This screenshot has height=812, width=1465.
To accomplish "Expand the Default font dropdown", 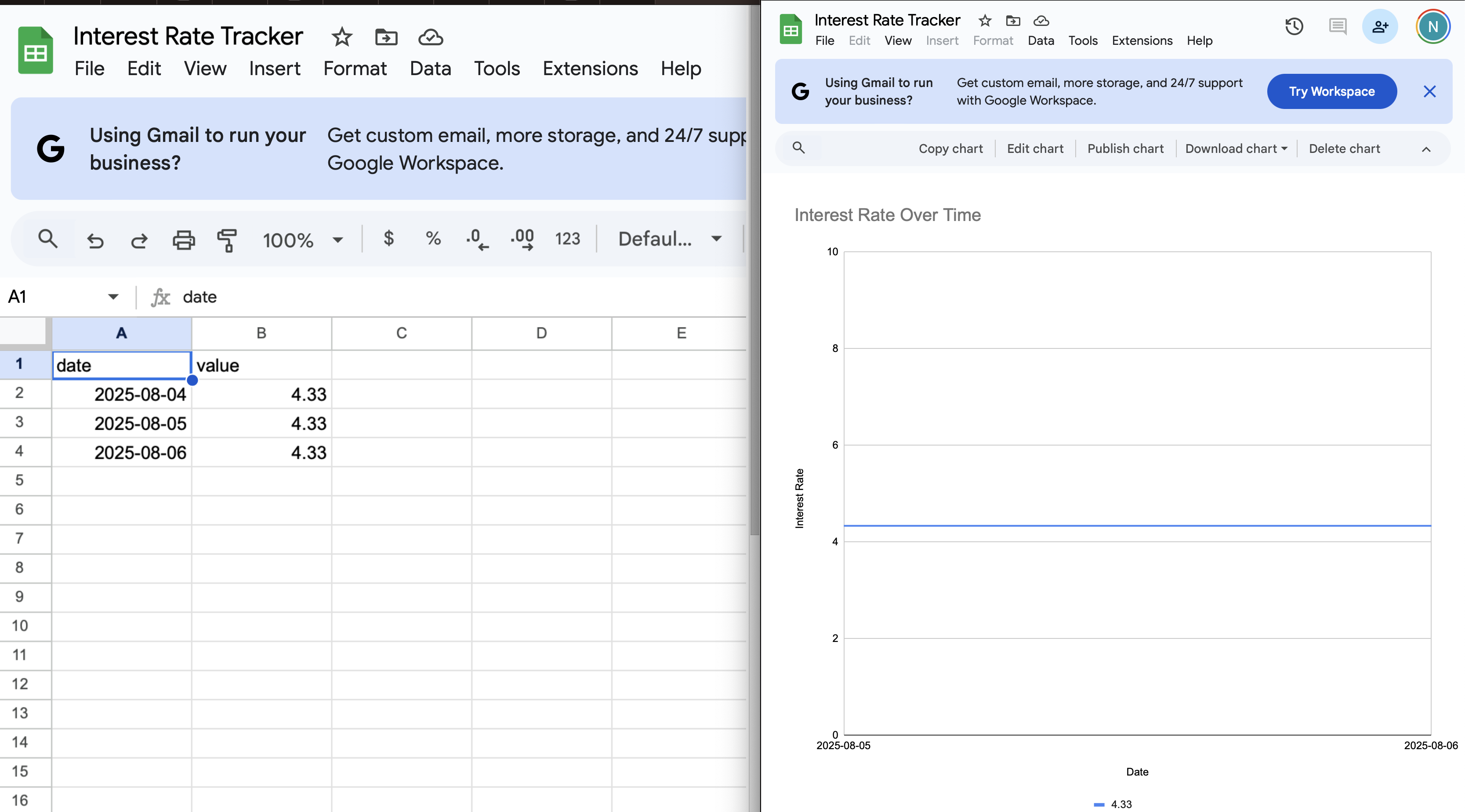I will coord(669,239).
